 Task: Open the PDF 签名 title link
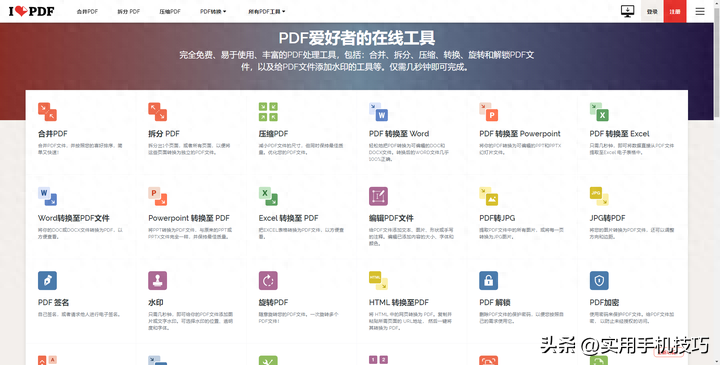tap(54, 303)
